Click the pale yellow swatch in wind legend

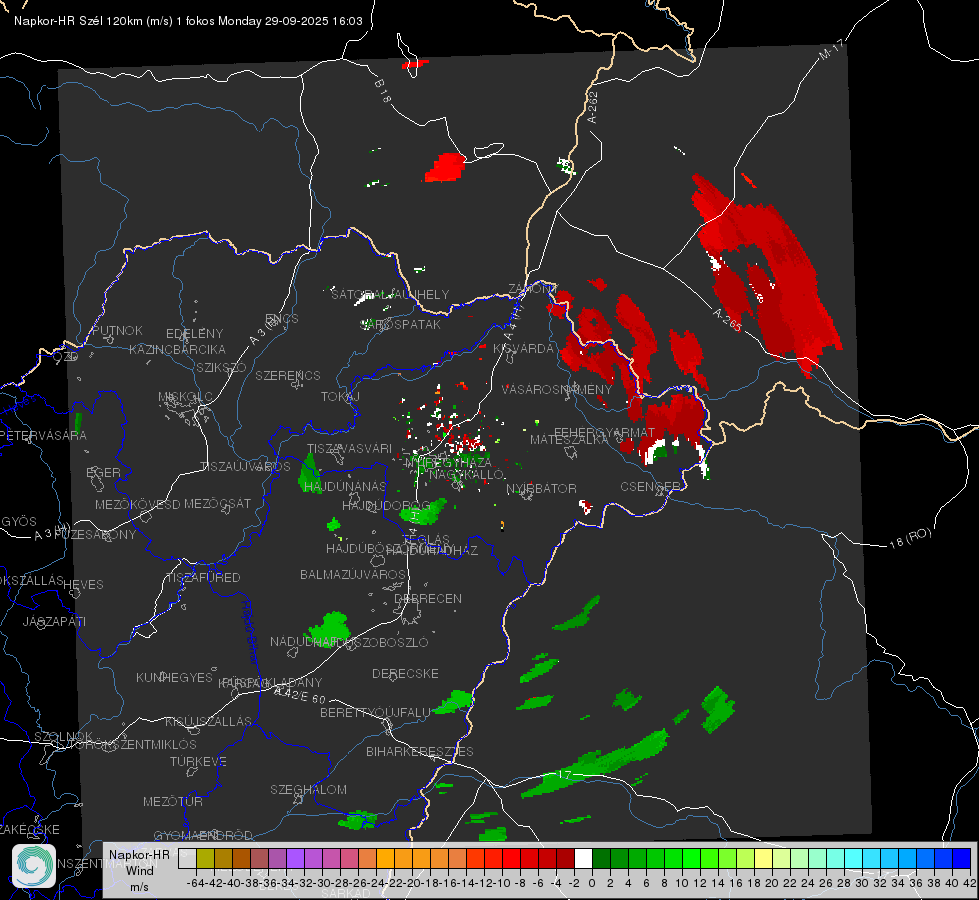(x=763, y=858)
